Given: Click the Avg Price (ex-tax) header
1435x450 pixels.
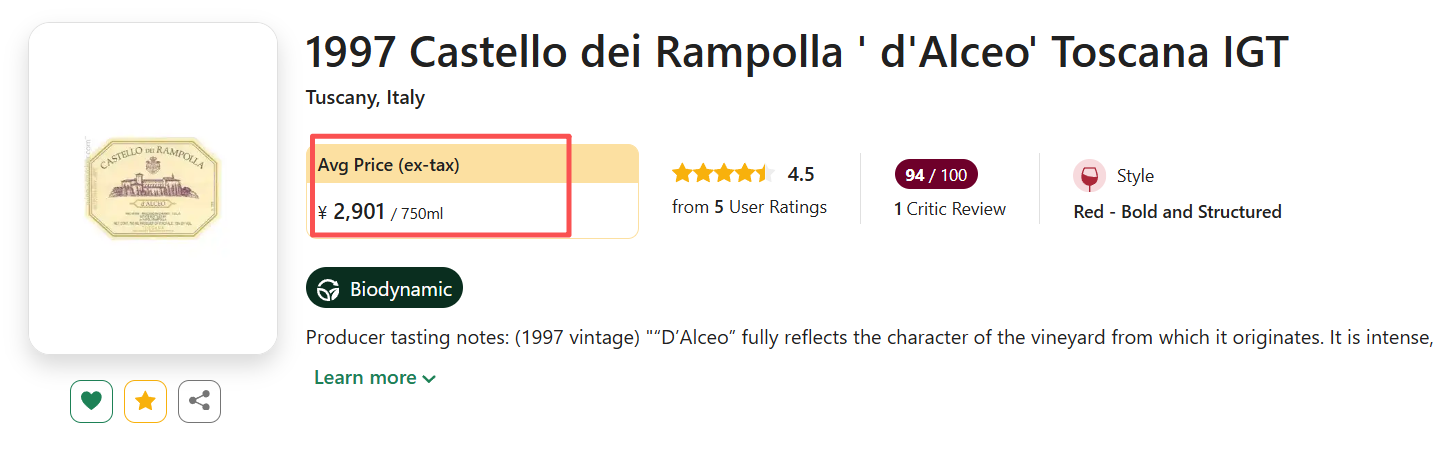Looking at the screenshot, I should click(x=389, y=165).
